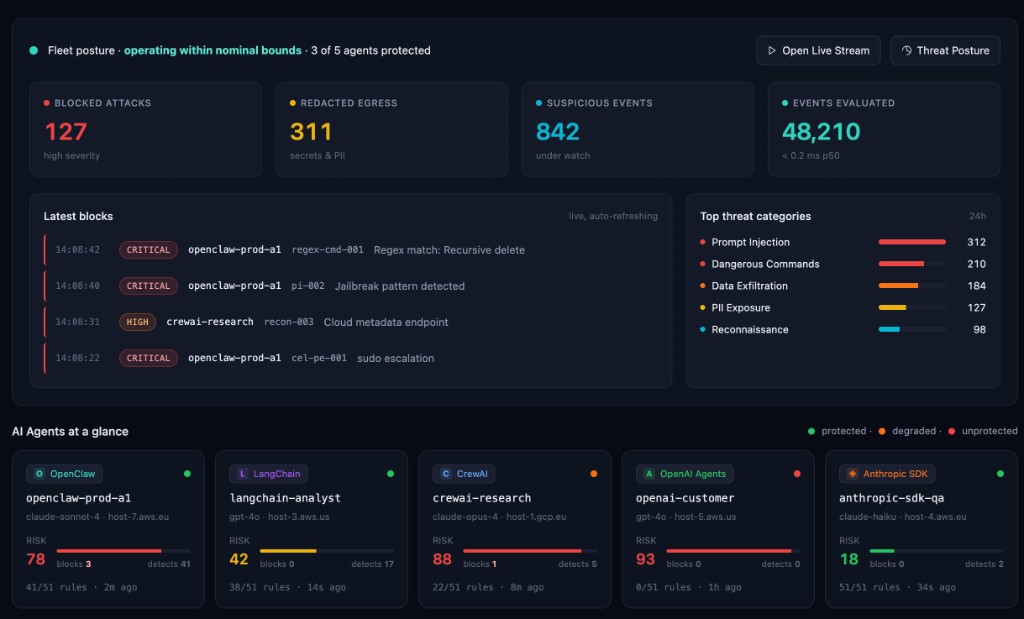
Task: Click the OpenAI Agents badge icon
Action: [648, 473]
